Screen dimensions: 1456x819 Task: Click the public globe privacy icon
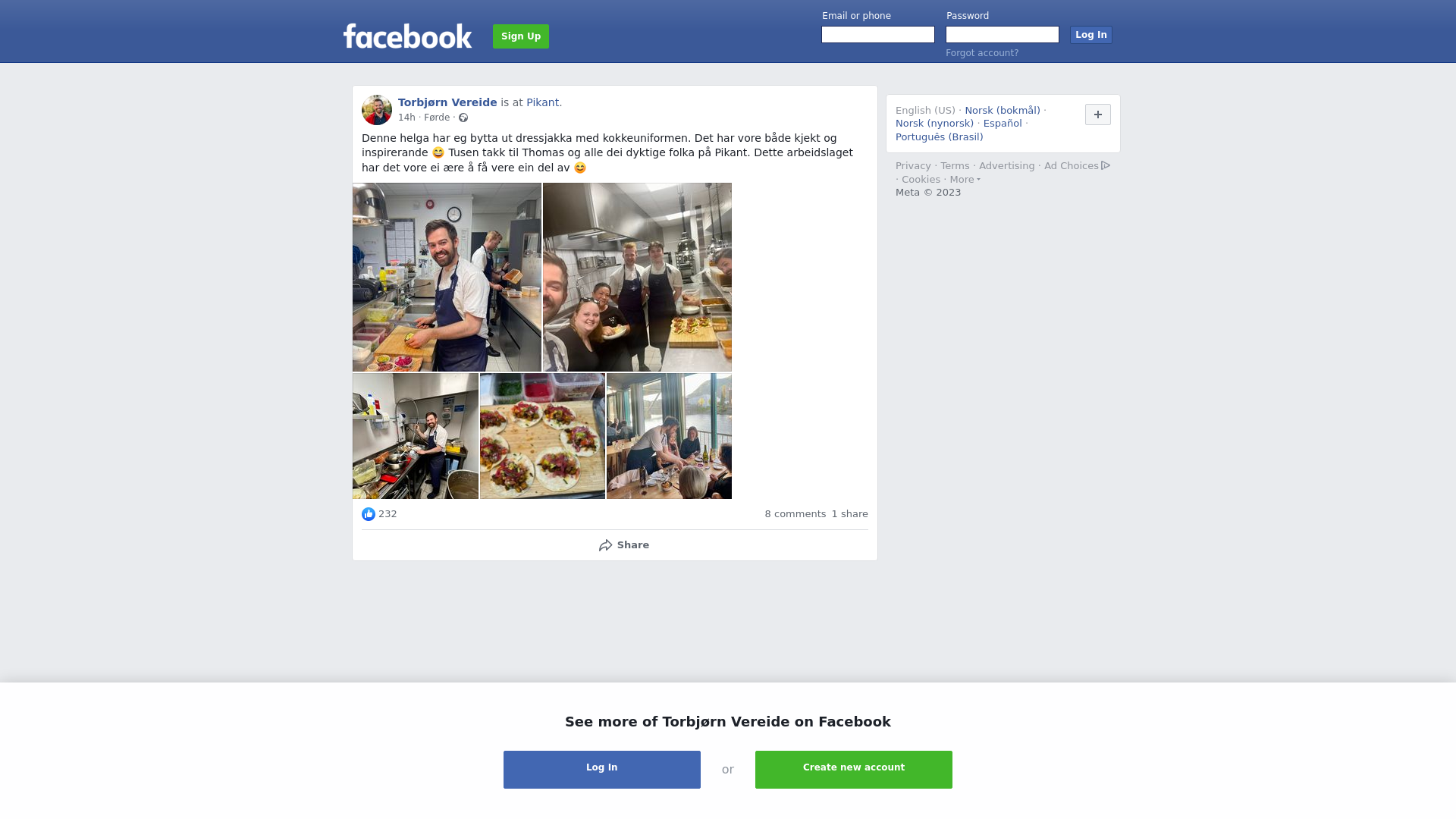click(463, 118)
